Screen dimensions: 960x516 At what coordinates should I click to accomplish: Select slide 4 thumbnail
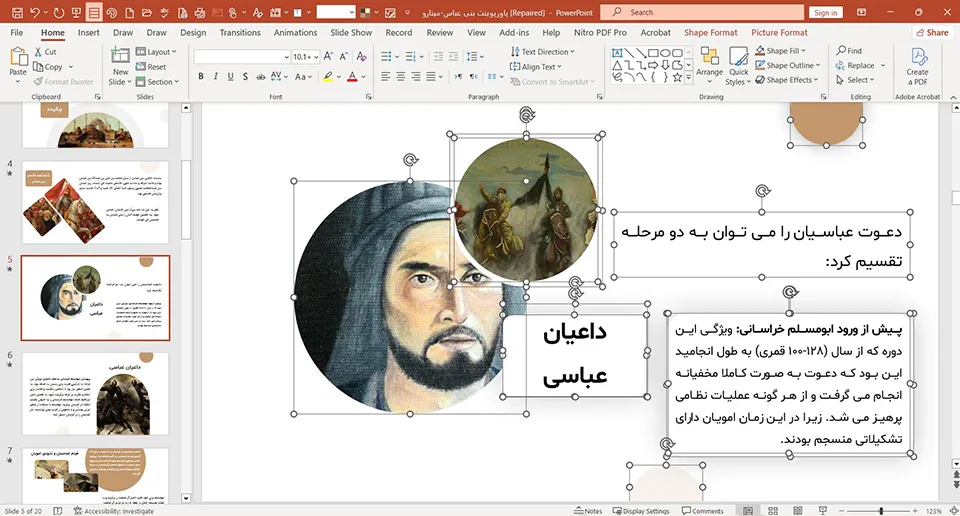click(95, 202)
